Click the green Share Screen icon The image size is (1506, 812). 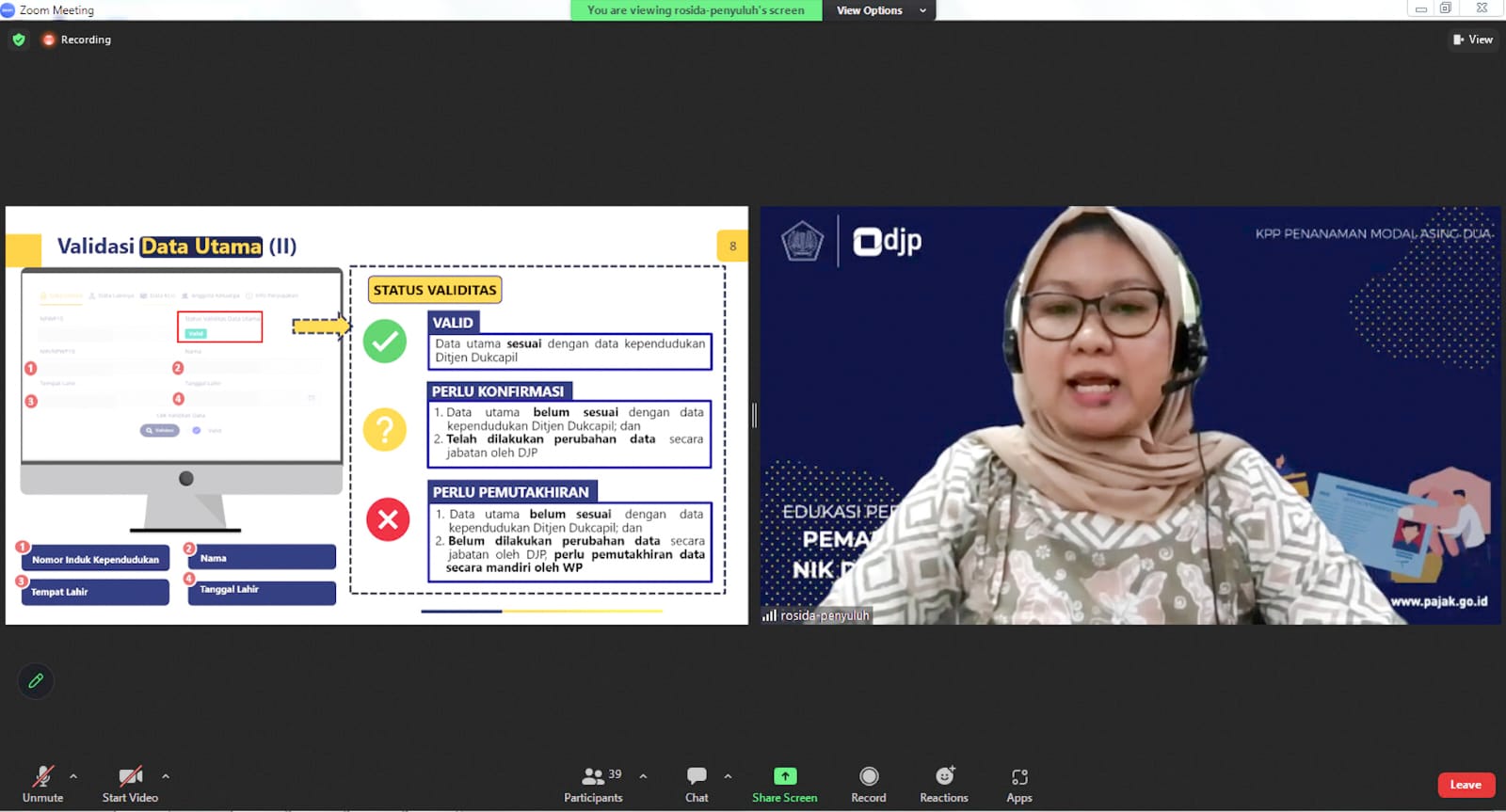pyautogui.click(x=784, y=776)
